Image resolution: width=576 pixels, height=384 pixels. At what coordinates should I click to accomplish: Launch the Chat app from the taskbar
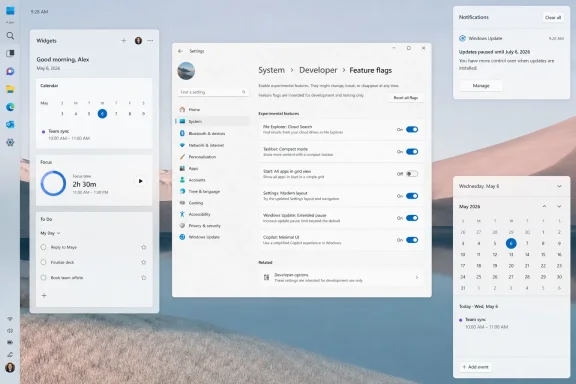(10, 71)
